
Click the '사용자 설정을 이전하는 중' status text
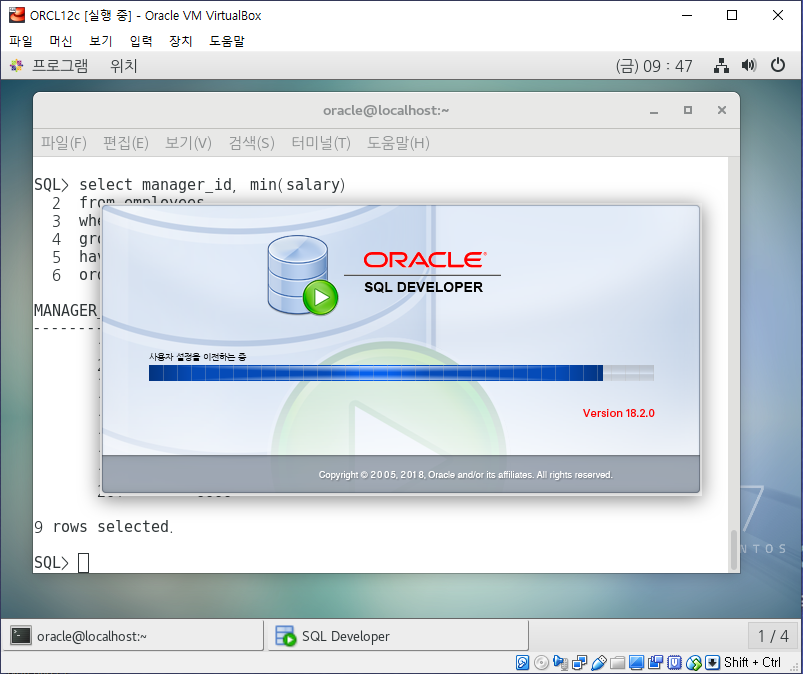198,357
